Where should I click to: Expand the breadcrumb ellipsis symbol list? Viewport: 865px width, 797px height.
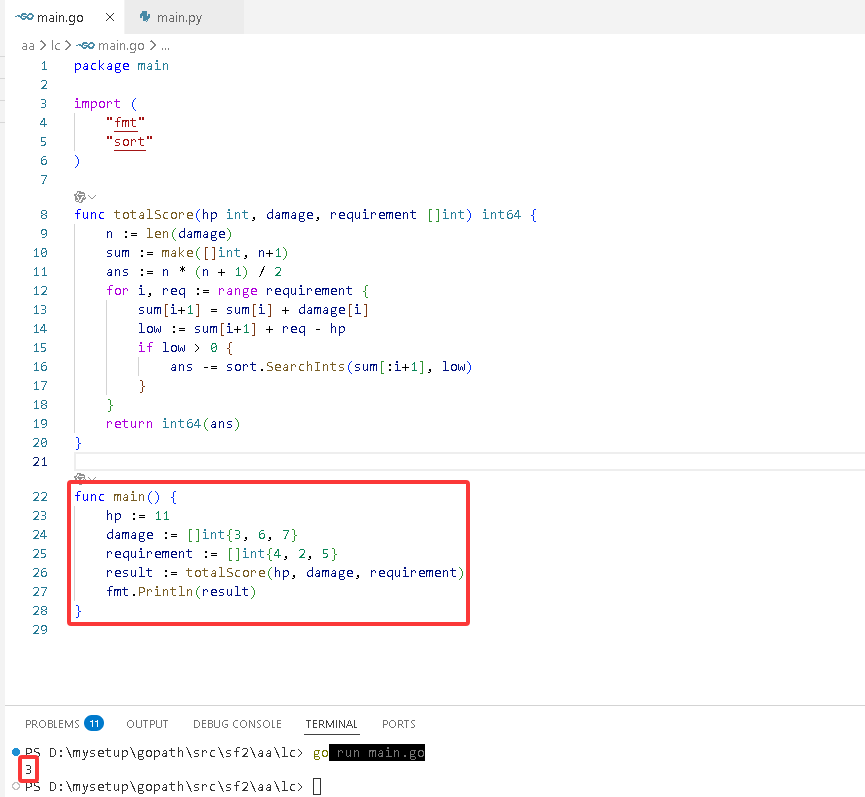pos(165,46)
